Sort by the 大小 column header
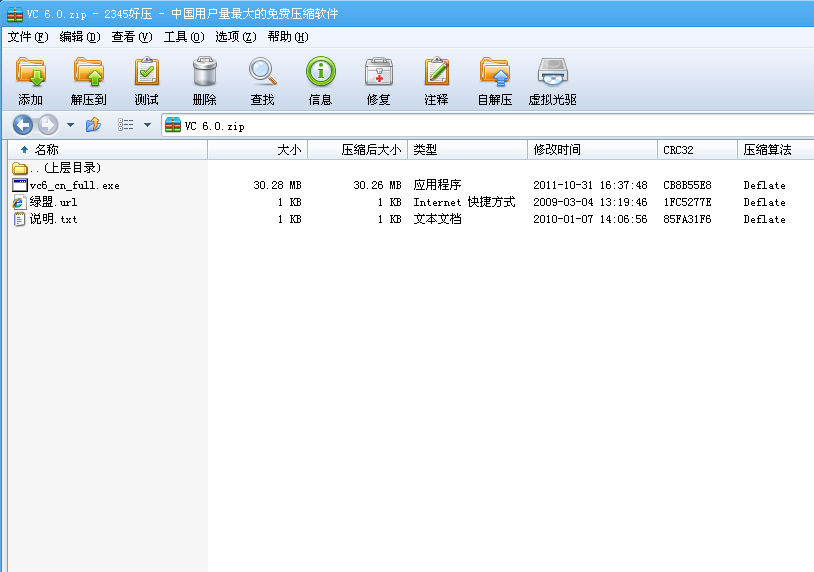The width and height of the screenshot is (814, 572). [257, 150]
